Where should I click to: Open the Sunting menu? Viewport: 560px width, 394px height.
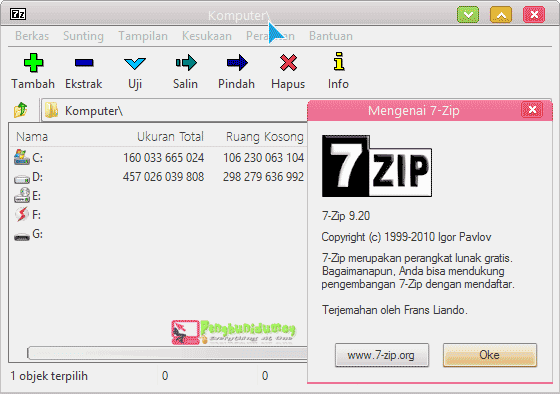(x=83, y=36)
